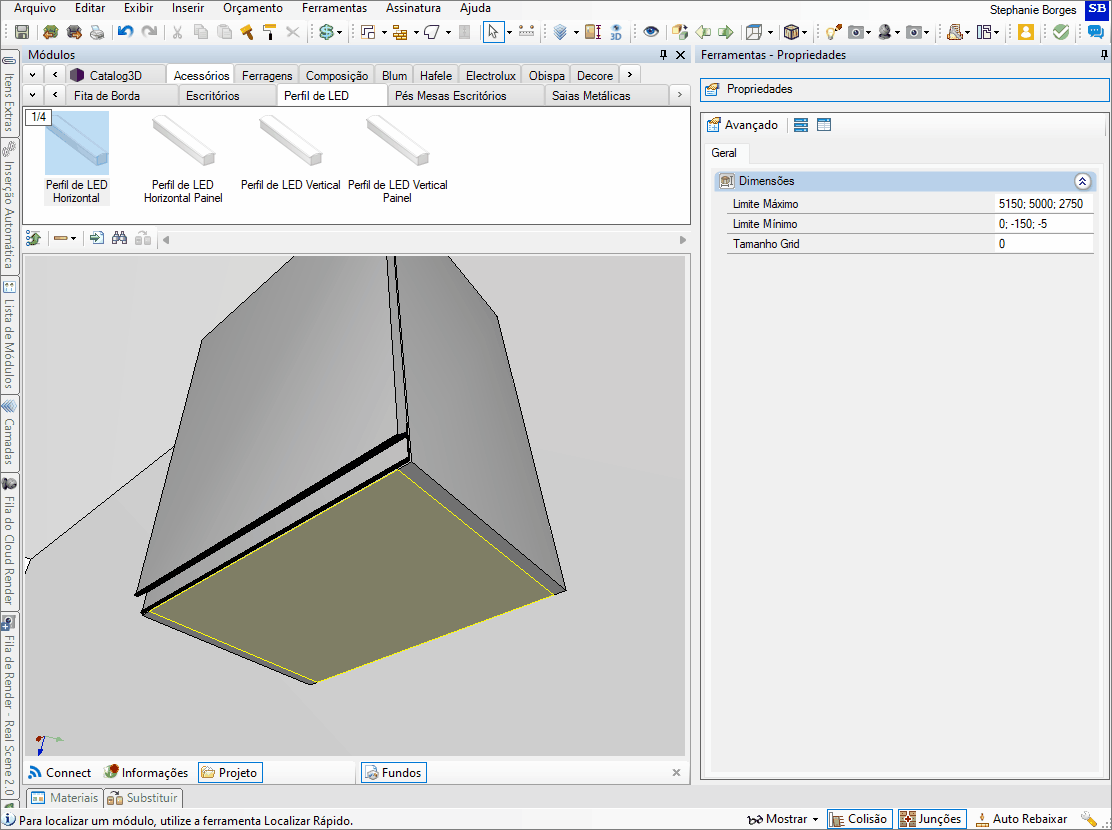Click the light bulb icon in toolbar
The image size is (1112, 830).
pyautogui.click(x=832, y=32)
